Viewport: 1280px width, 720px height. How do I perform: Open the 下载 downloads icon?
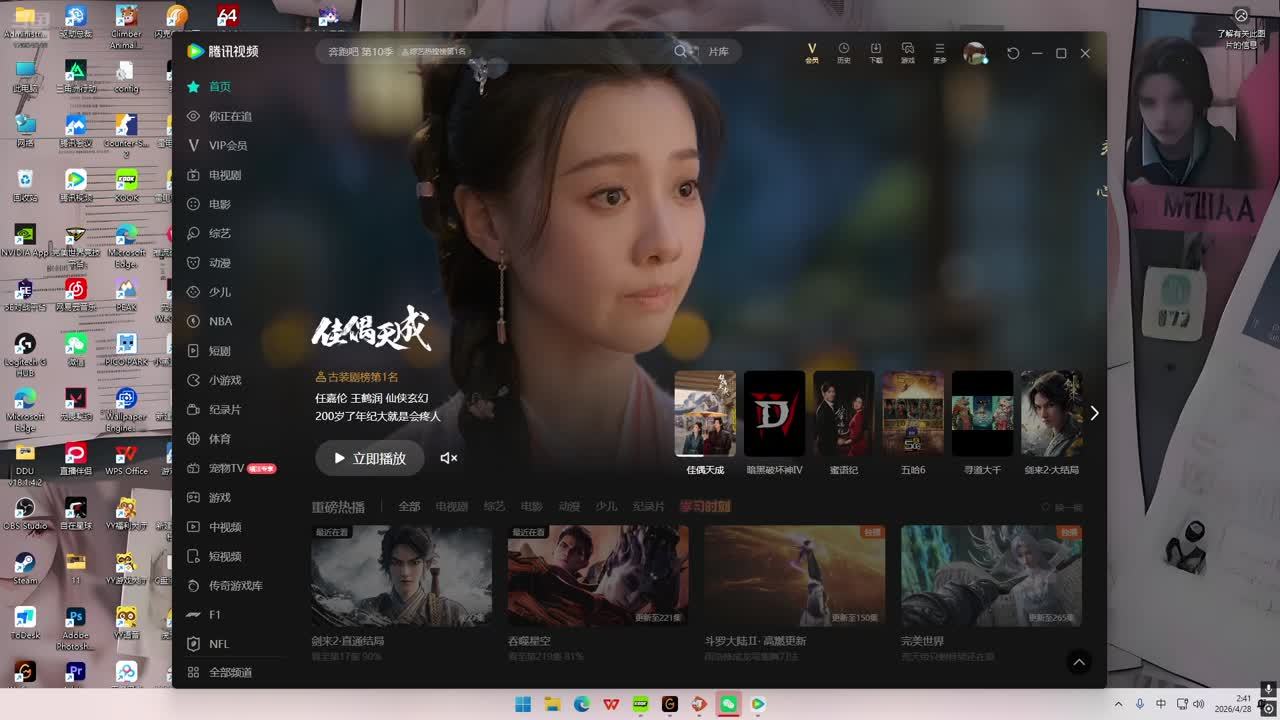(x=875, y=53)
